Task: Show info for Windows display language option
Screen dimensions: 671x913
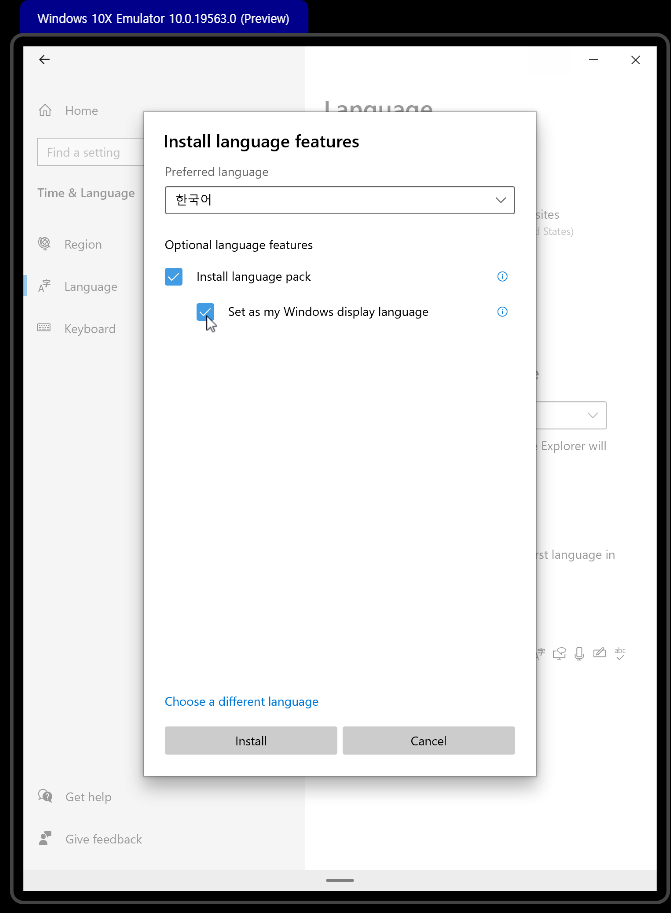Action: [x=502, y=312]
